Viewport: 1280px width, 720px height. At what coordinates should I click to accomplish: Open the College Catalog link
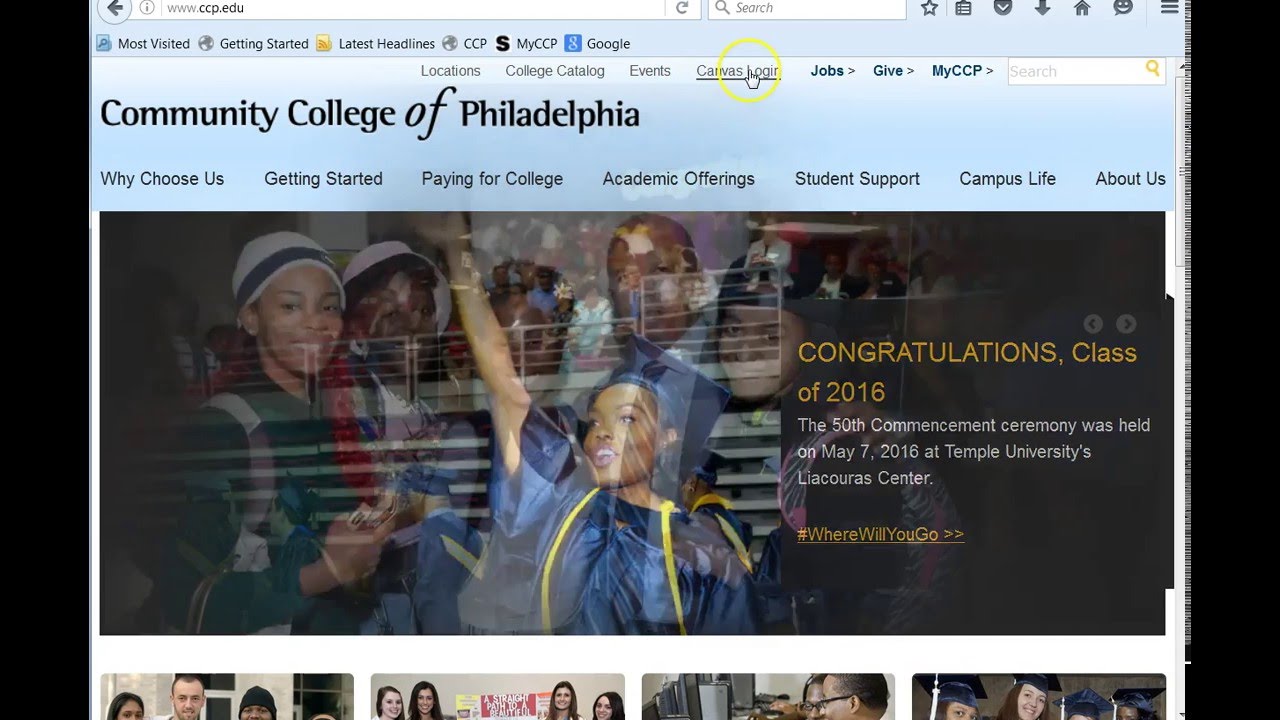pos(555,71)
